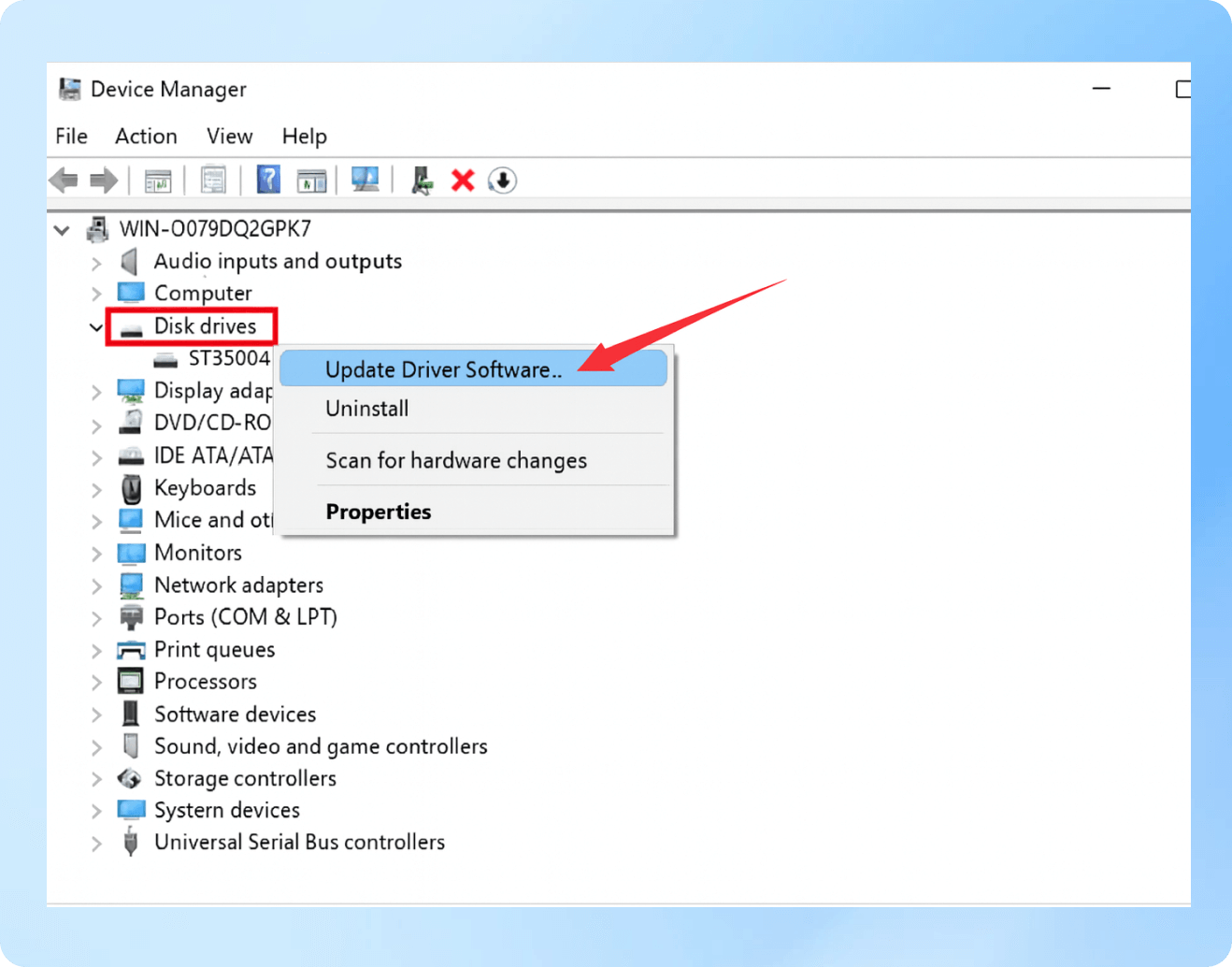The width and height of the screenshot is (1232, 967).
Task: Click the Device Manager title bar icon
Action: 69,89
